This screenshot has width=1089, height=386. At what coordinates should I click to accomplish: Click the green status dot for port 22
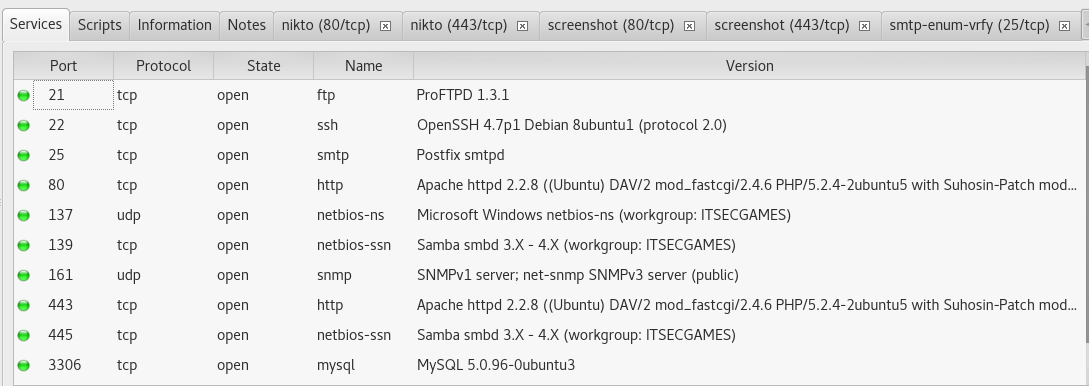[23, 126]
